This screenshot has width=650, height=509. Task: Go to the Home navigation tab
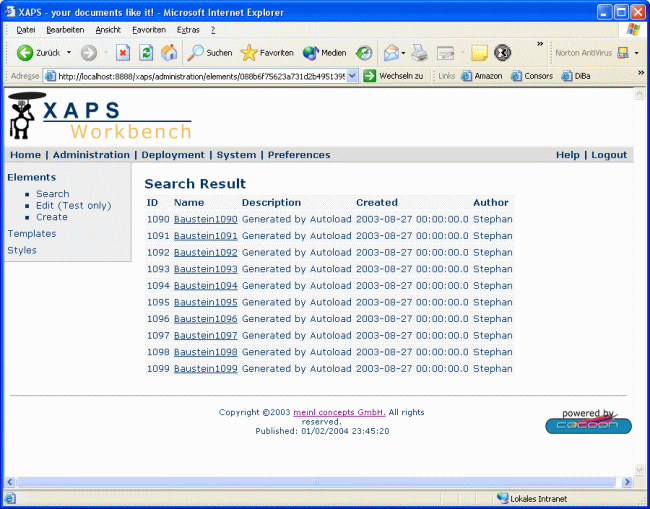[25, 155]
